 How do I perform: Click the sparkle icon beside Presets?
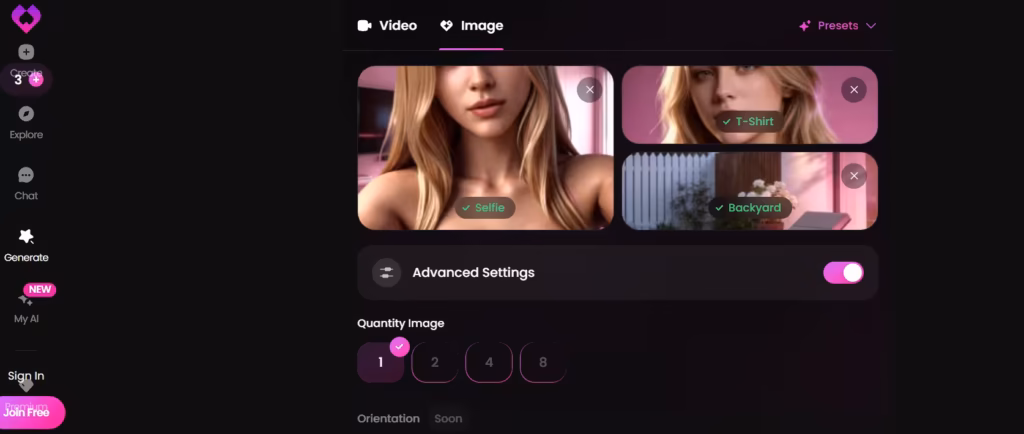805,26
